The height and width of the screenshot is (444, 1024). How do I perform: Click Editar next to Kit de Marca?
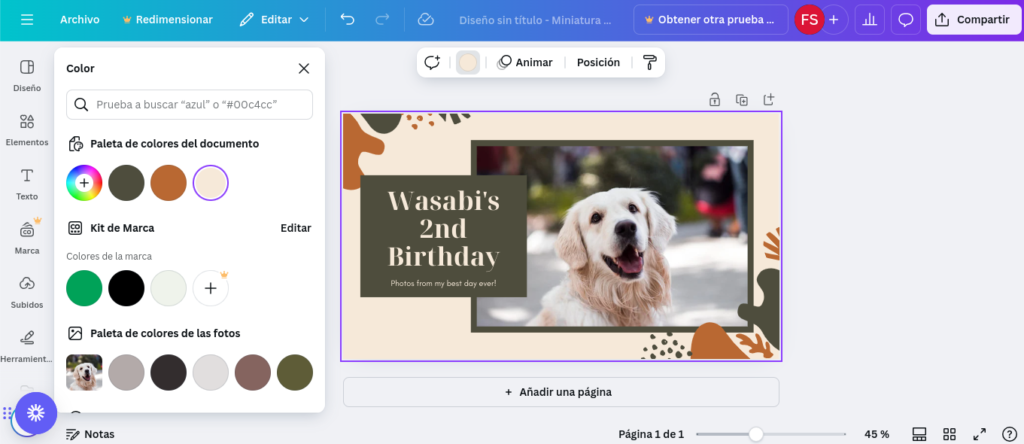296,228
